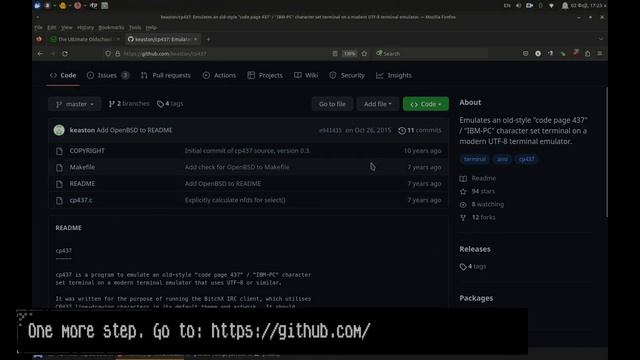
Task: View the 94 stars link
Action: click(477, 191)
